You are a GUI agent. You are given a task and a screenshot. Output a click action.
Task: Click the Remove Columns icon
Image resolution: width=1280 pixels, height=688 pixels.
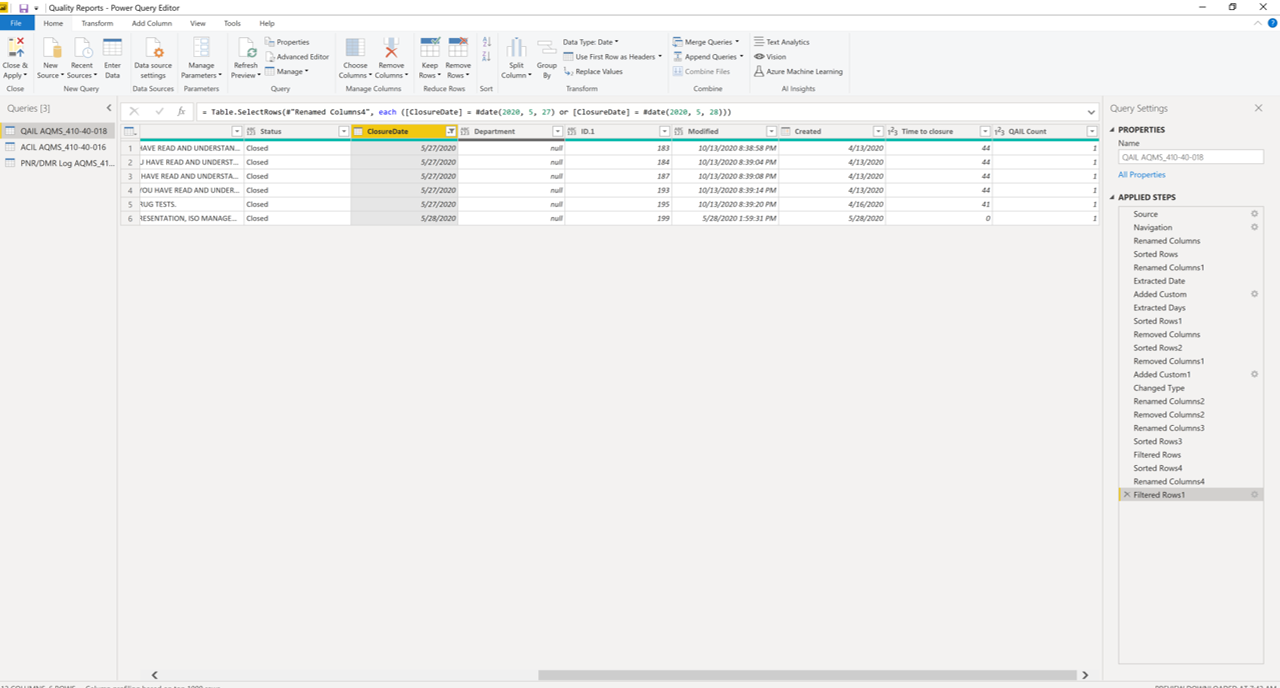click(391, 47)
